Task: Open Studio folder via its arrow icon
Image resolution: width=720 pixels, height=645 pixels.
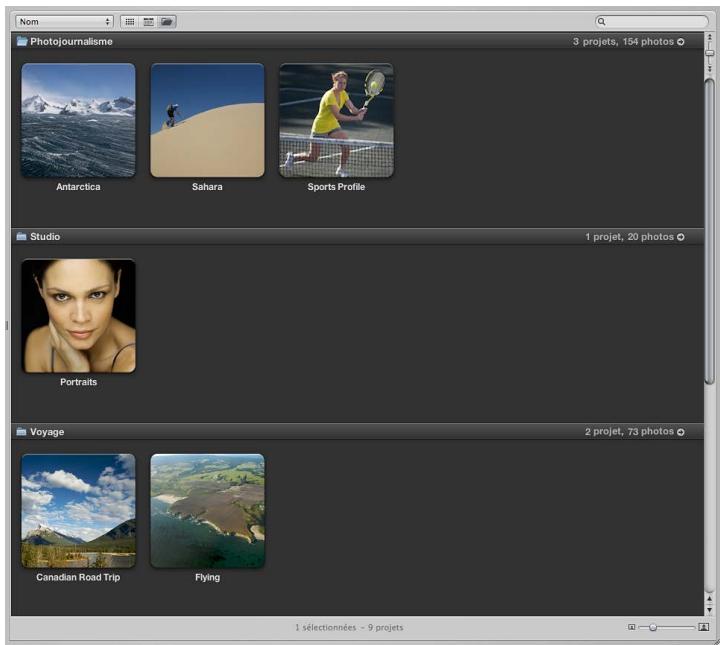Action: coord(681,237)
